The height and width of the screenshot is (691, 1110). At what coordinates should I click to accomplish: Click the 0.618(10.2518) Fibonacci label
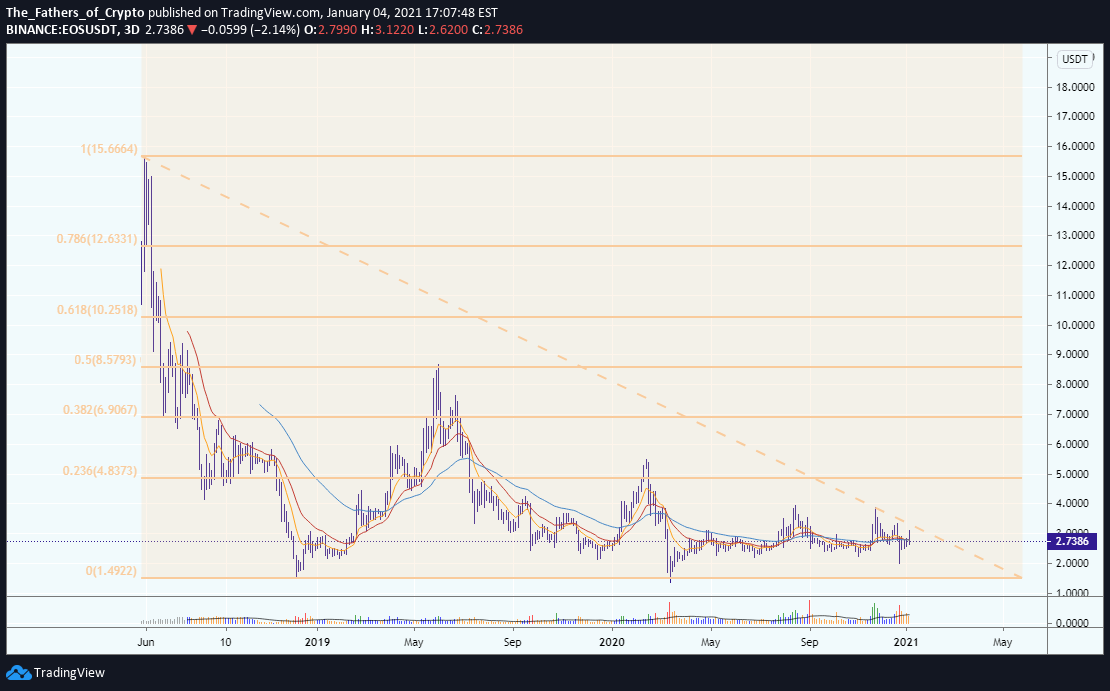(97, 310)
